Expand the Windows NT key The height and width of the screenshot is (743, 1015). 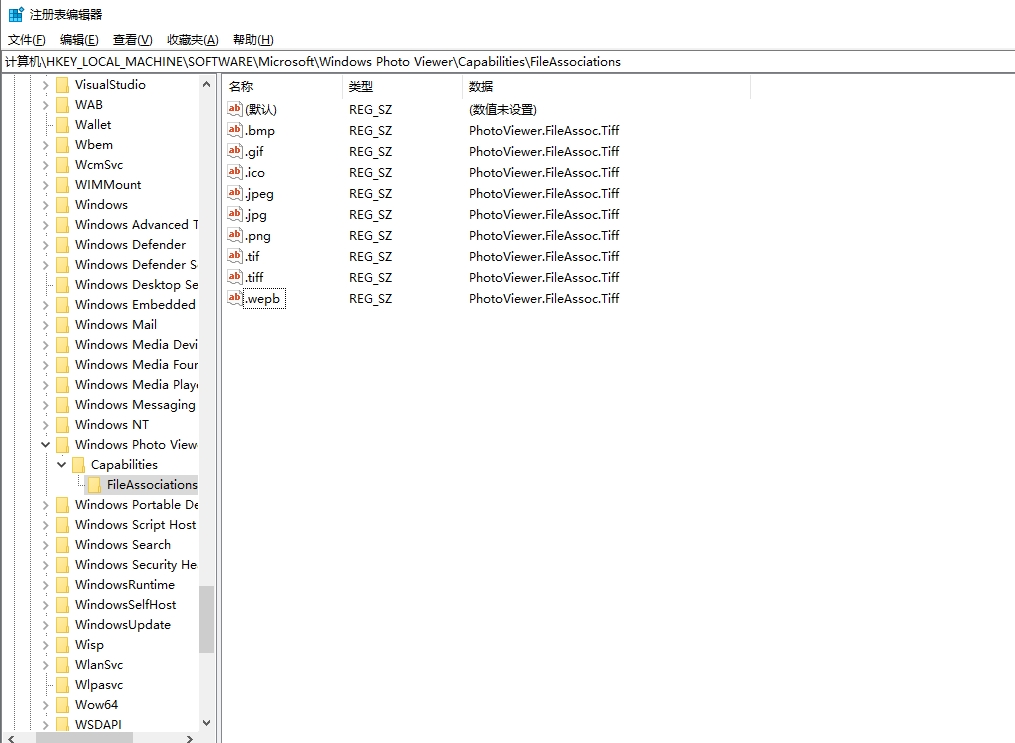[x=45, y=425]
